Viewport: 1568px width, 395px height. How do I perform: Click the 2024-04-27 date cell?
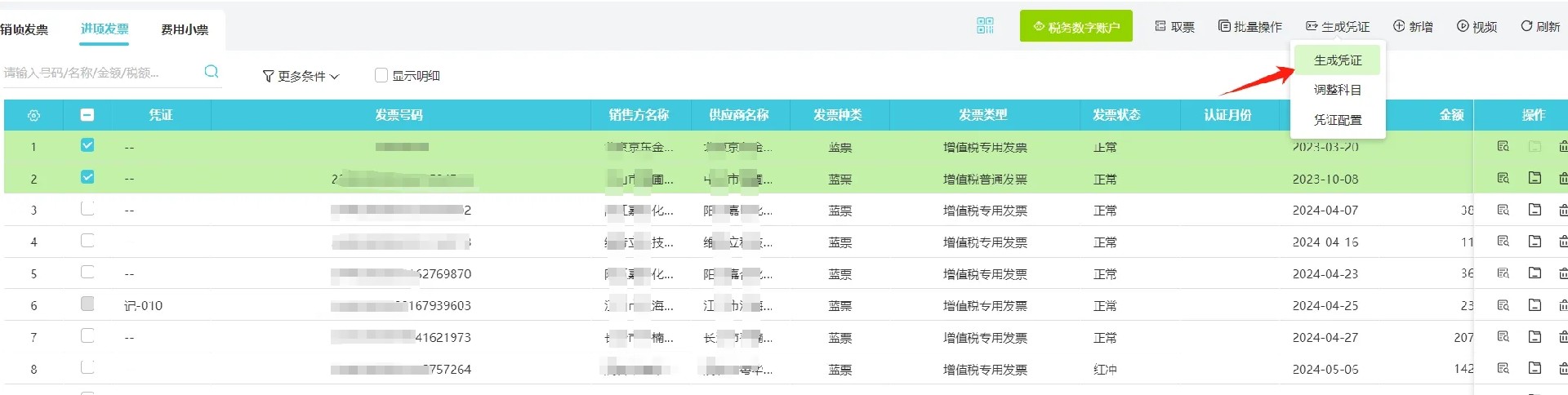click(x=1325, y=338)
